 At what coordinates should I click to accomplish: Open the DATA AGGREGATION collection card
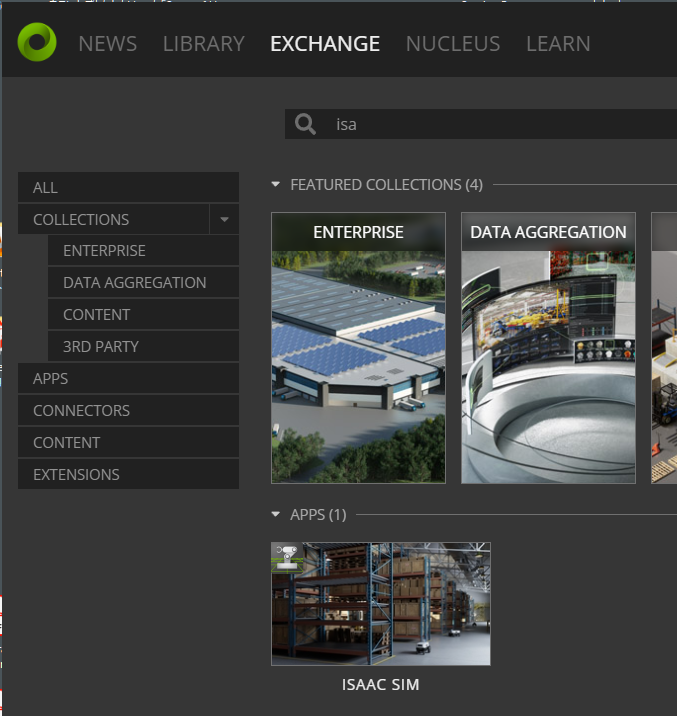548,347
